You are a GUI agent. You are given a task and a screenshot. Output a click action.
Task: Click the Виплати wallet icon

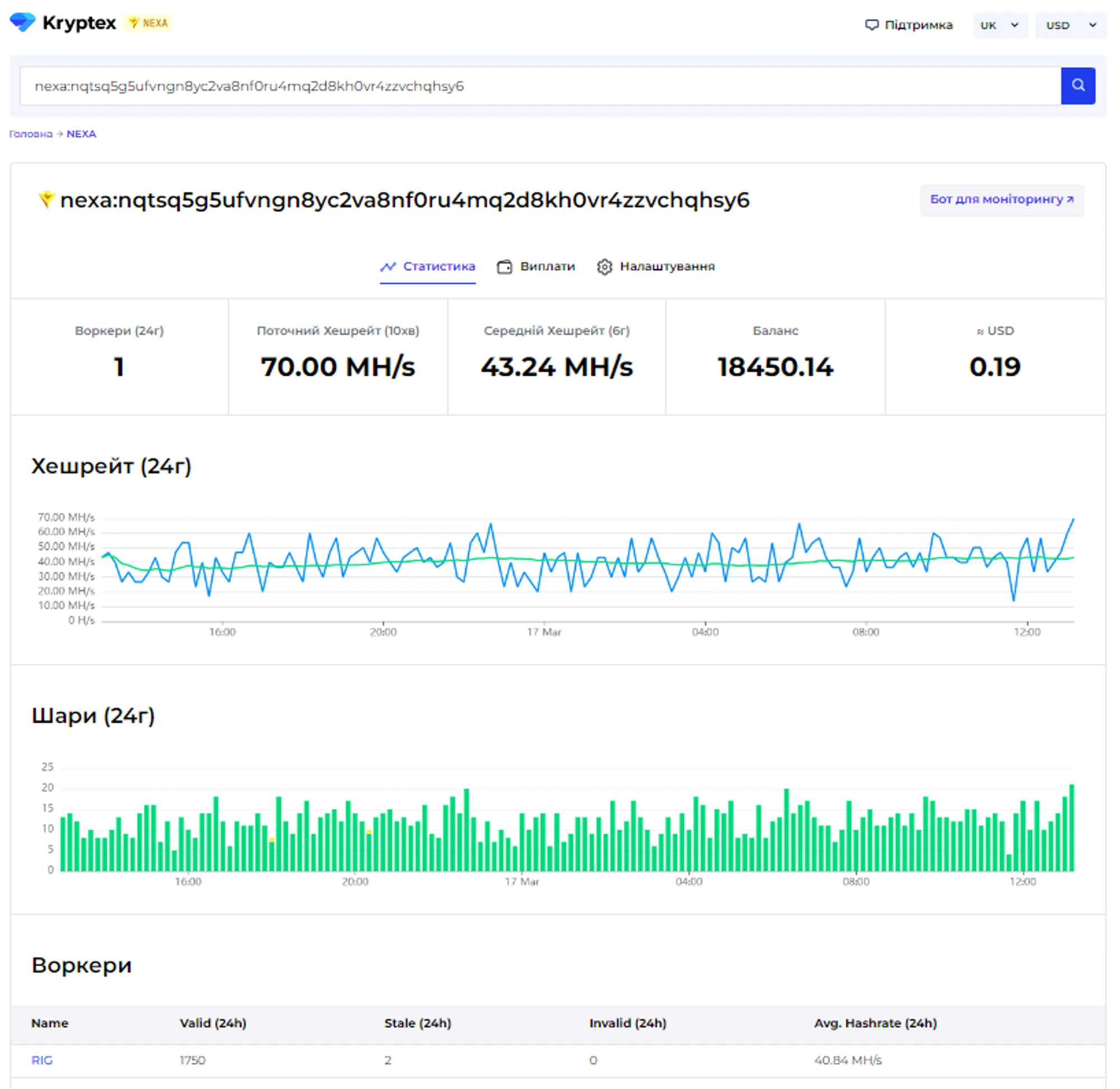coord(504,267)
